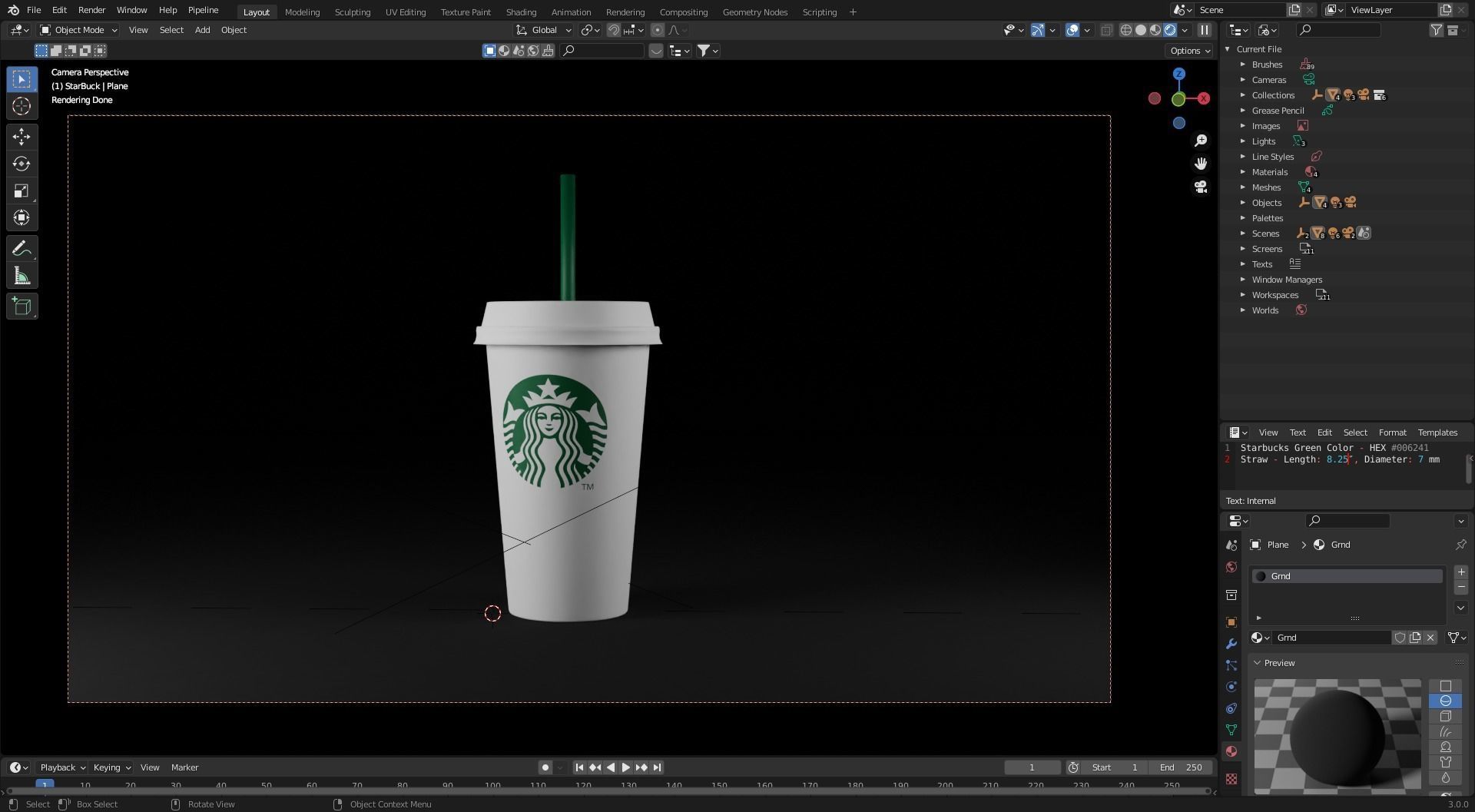The height and width of the screenshot is (812, 1475).
Task: Toggle X-ray mode in header
Action: pyautogui.click(x=1106, y=30)
